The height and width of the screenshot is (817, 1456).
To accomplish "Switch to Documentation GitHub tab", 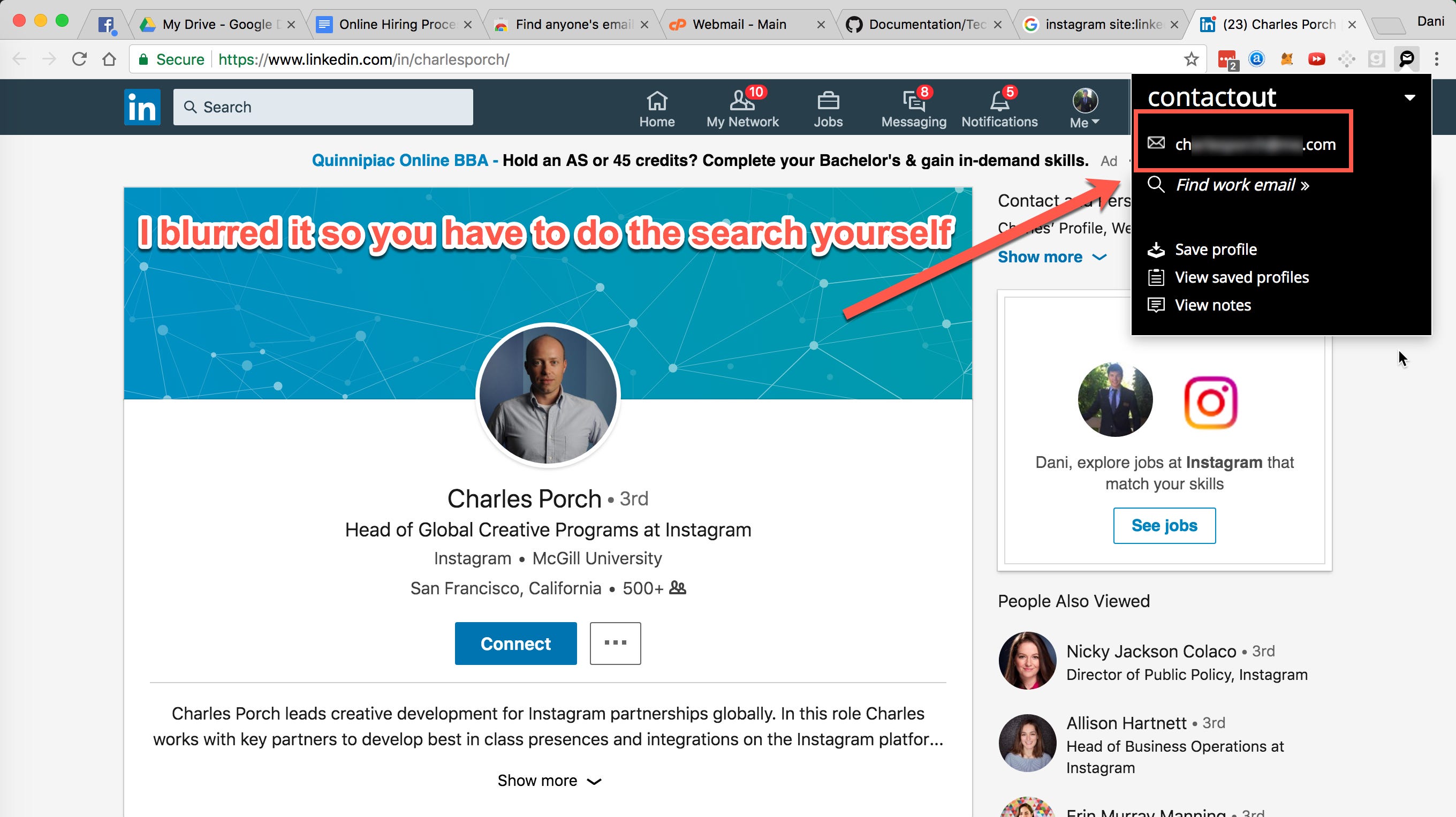I will 924,24.
